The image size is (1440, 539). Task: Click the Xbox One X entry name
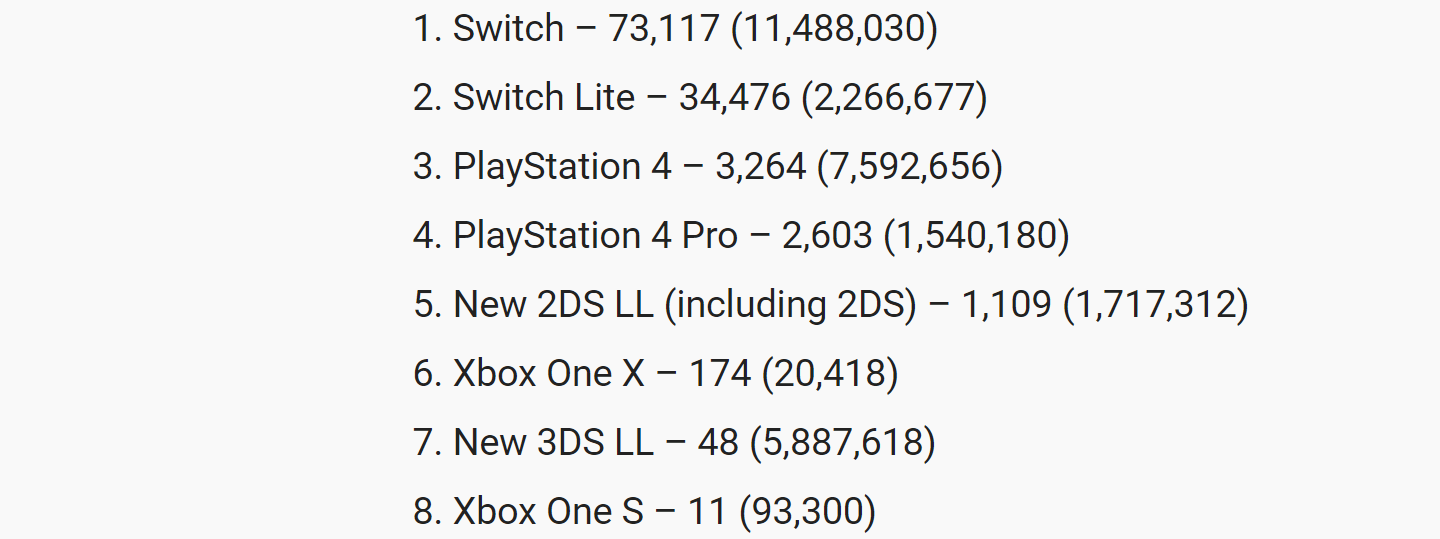coord(549,373)
